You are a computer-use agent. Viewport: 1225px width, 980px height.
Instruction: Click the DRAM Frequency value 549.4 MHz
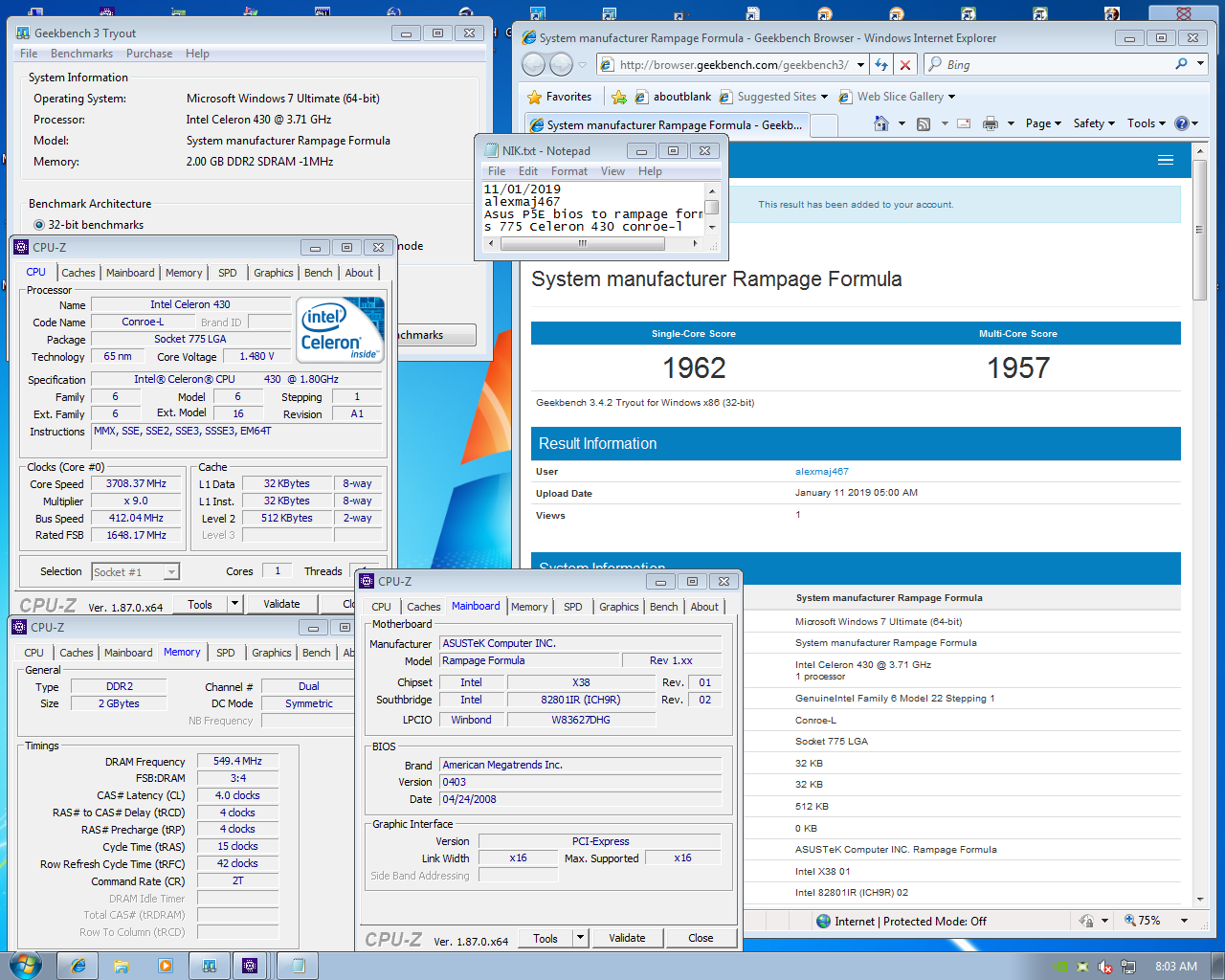click(237, 761)
